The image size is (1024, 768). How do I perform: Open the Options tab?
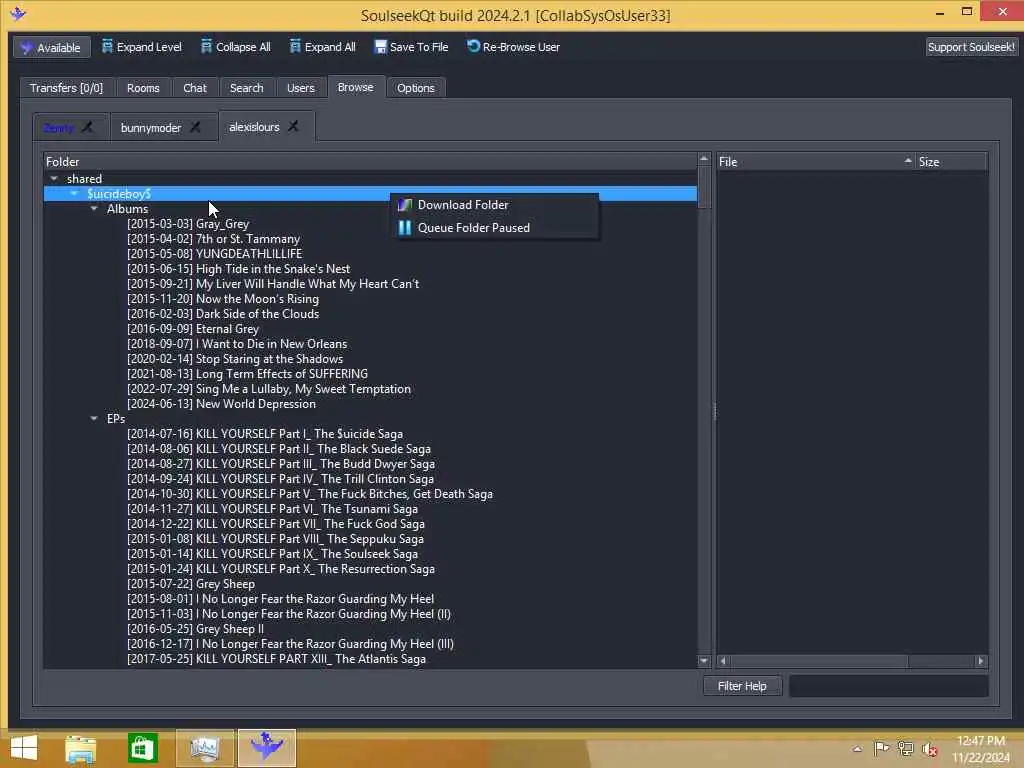tap(415, 88)
